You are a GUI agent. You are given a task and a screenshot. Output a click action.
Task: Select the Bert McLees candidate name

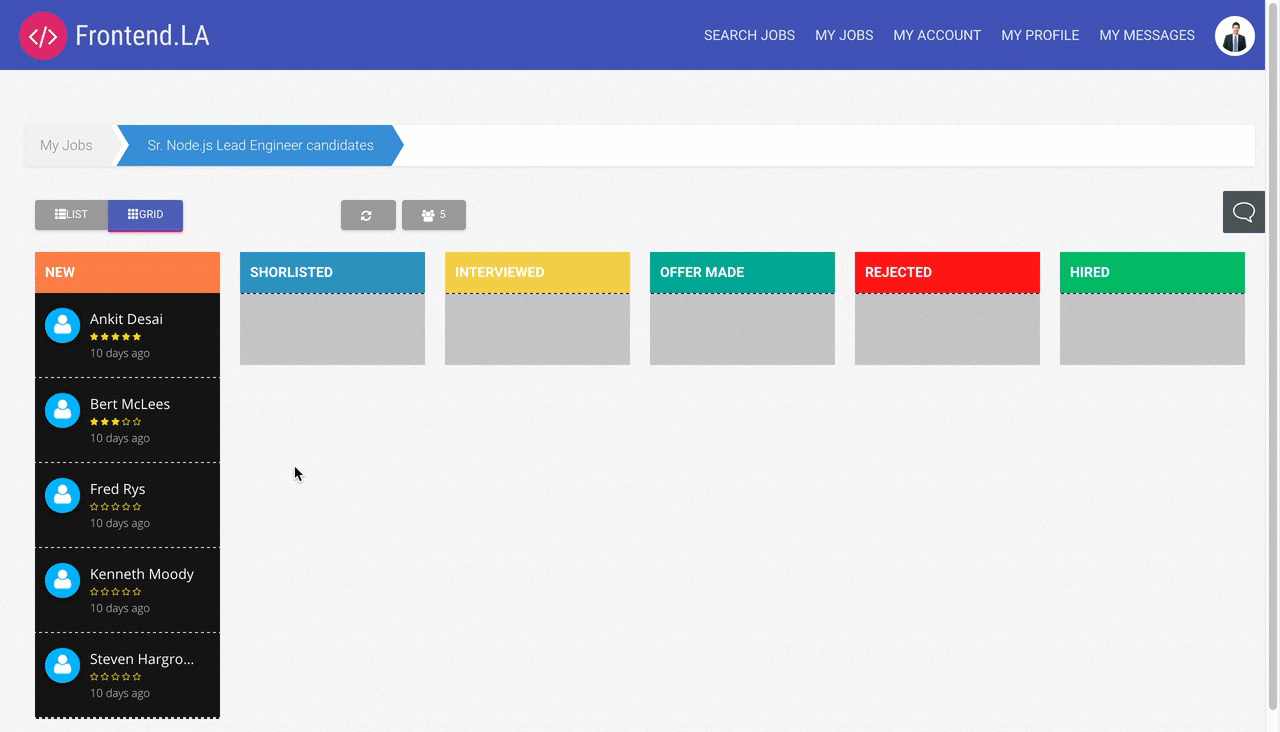(x=130, y=404)
